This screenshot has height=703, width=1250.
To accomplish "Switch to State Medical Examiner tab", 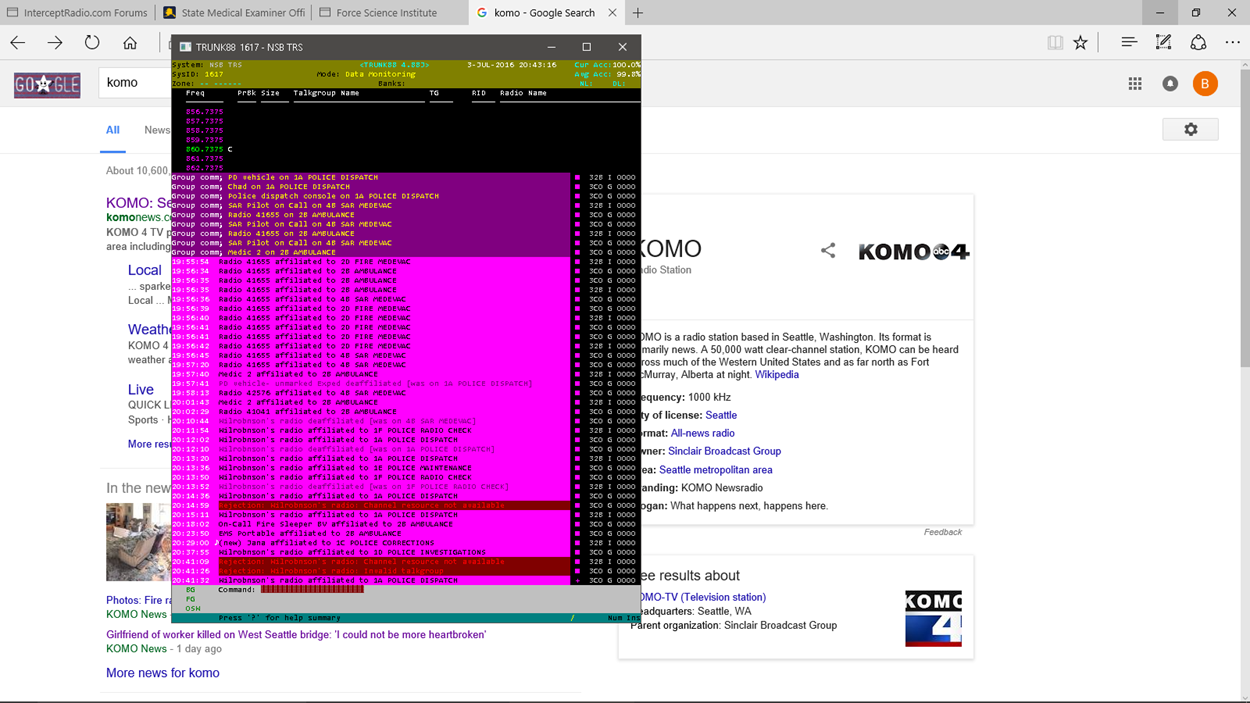I will (x=233, y=13).
